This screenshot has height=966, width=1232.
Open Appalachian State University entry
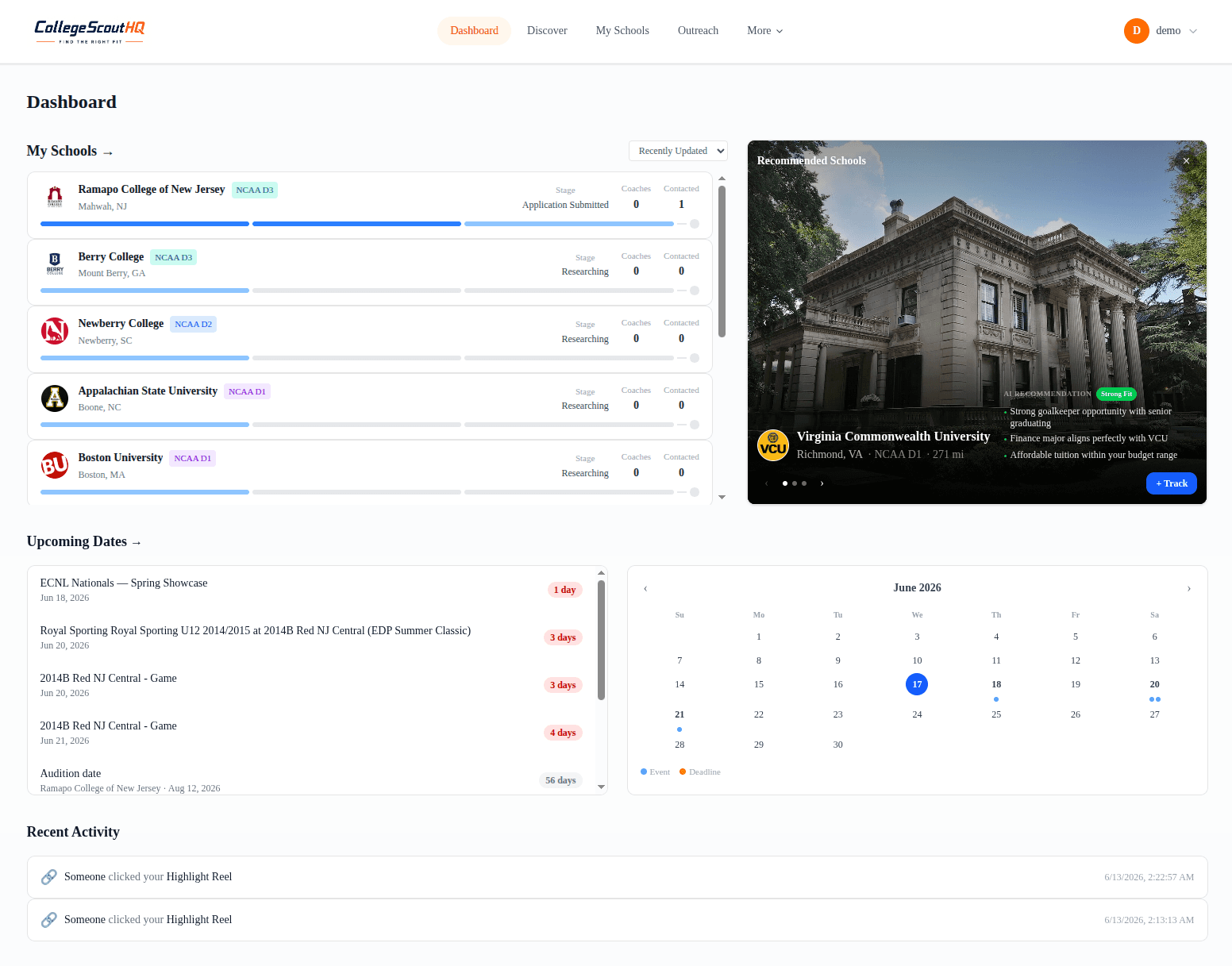point(370,406)
